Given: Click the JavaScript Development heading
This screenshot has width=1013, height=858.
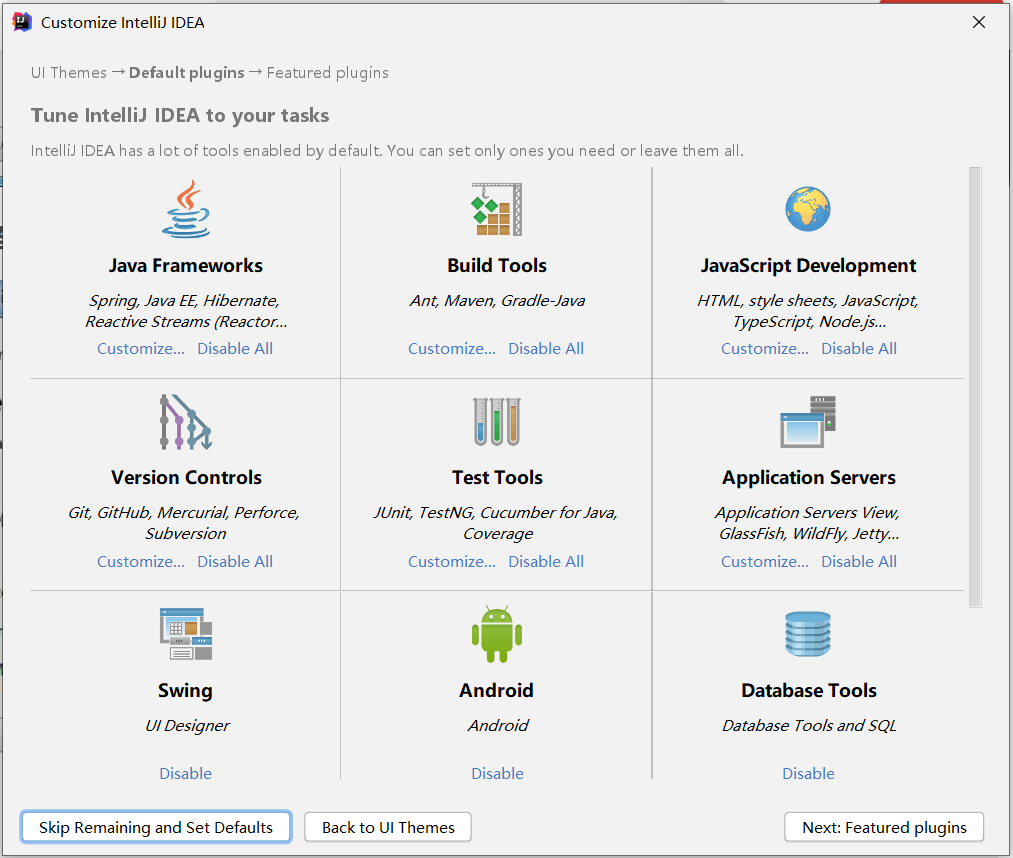Looking at the screenshot, I should (808, 266).
